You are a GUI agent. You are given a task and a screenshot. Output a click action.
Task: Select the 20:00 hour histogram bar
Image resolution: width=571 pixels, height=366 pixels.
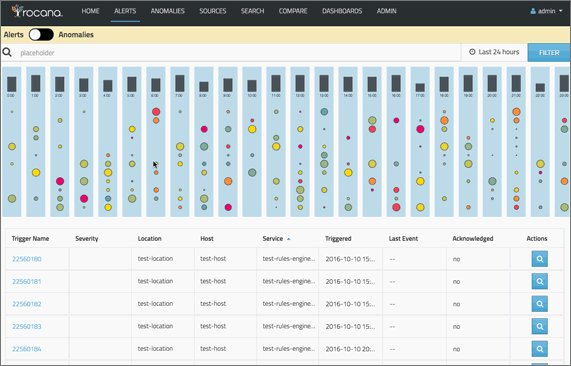pos(492,83)
